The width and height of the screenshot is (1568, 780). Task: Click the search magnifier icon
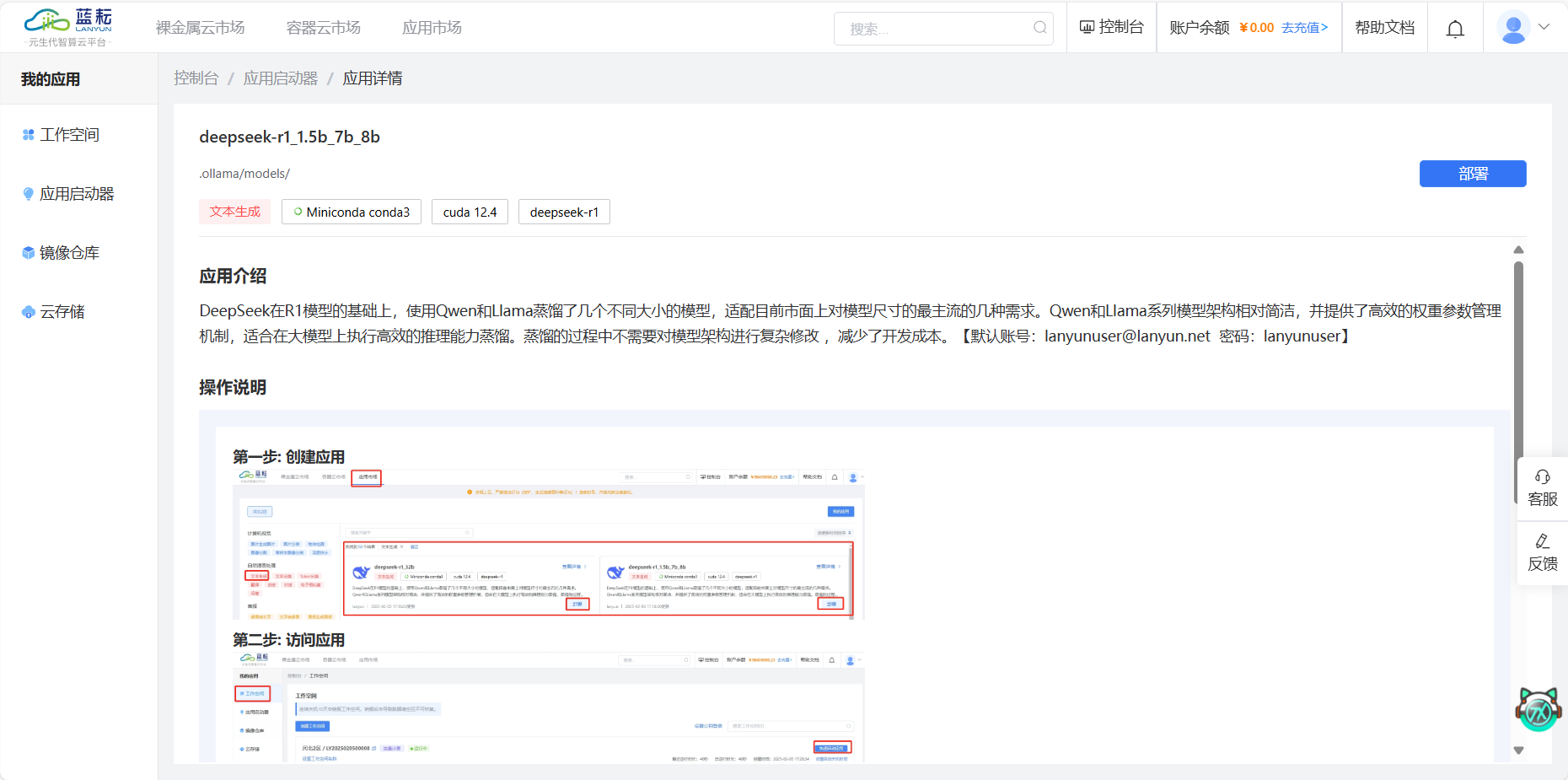(1040, 28)
